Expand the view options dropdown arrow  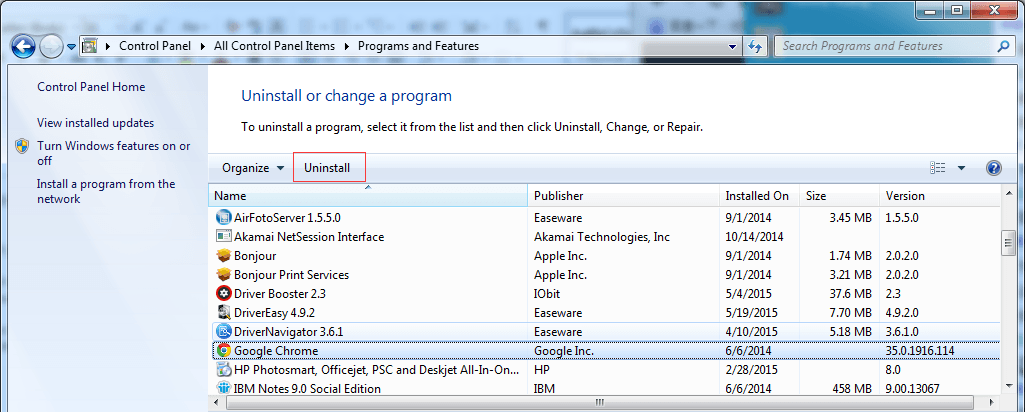point(961,168)
